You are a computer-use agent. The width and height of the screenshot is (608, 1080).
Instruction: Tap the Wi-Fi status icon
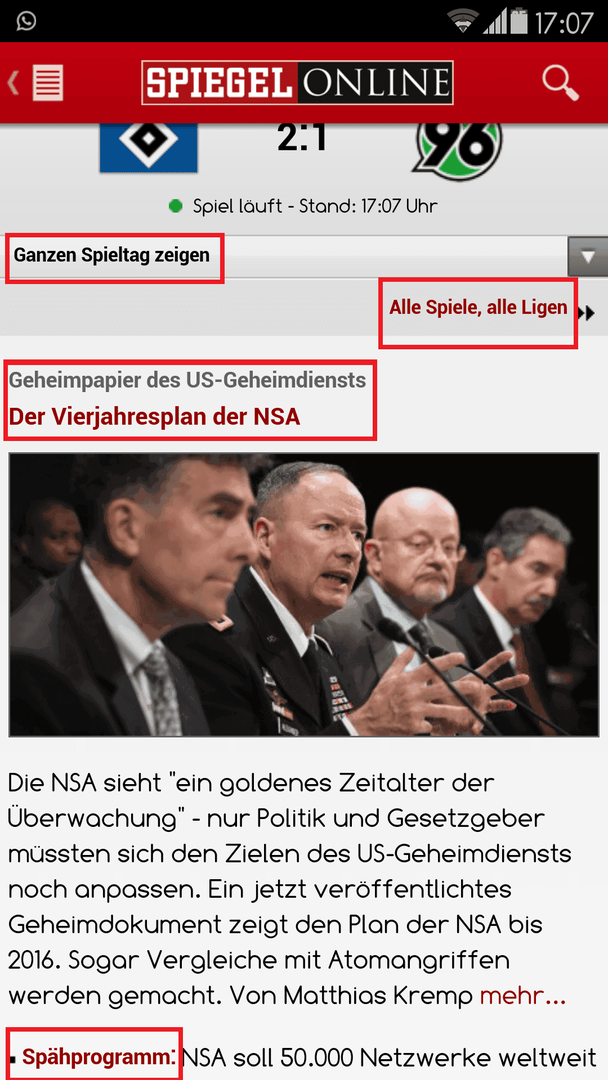pos(463,21)
